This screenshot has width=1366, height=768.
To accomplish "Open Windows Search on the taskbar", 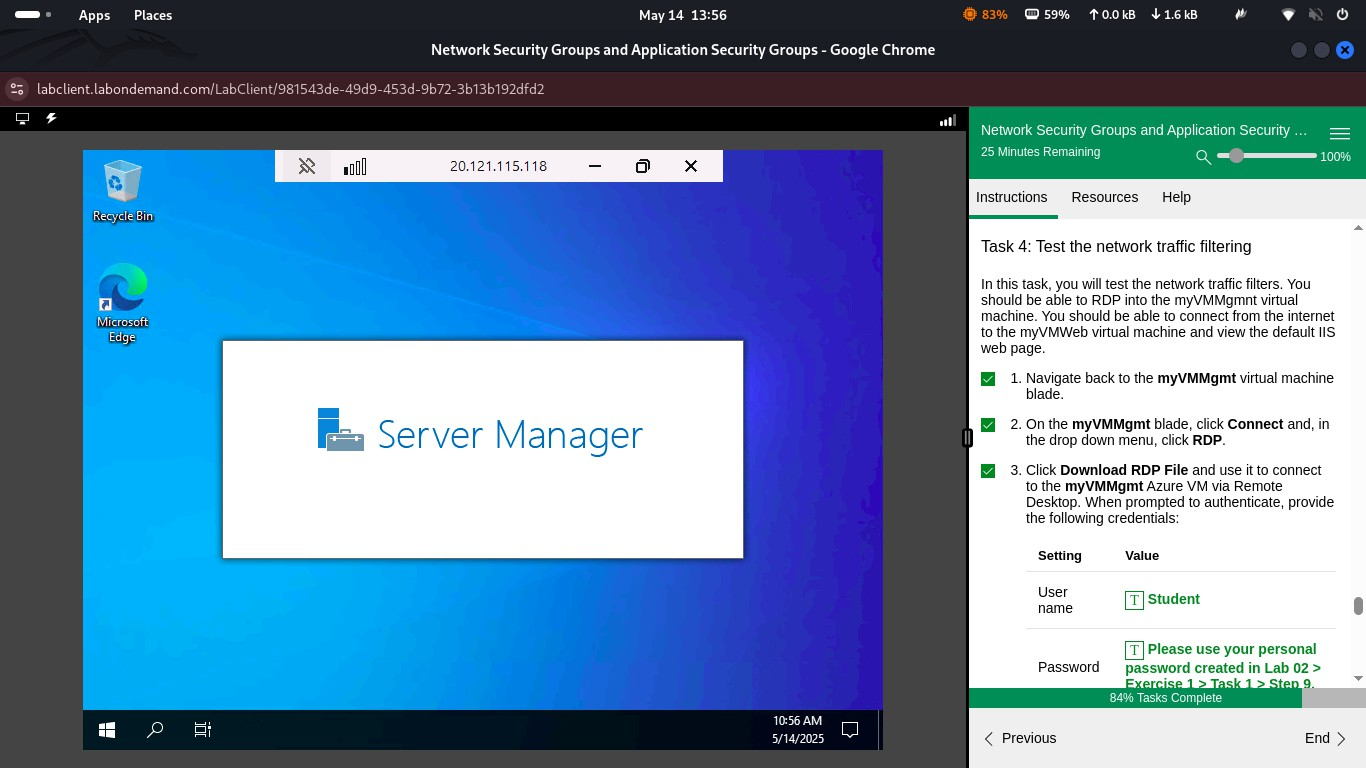I will click(154, 730).
